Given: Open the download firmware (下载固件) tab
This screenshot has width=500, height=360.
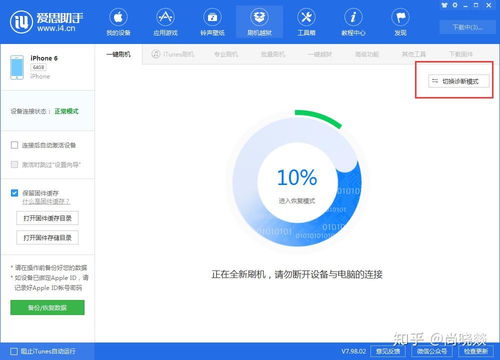Looking at the screenshot, I should click(x=461, y=54).
